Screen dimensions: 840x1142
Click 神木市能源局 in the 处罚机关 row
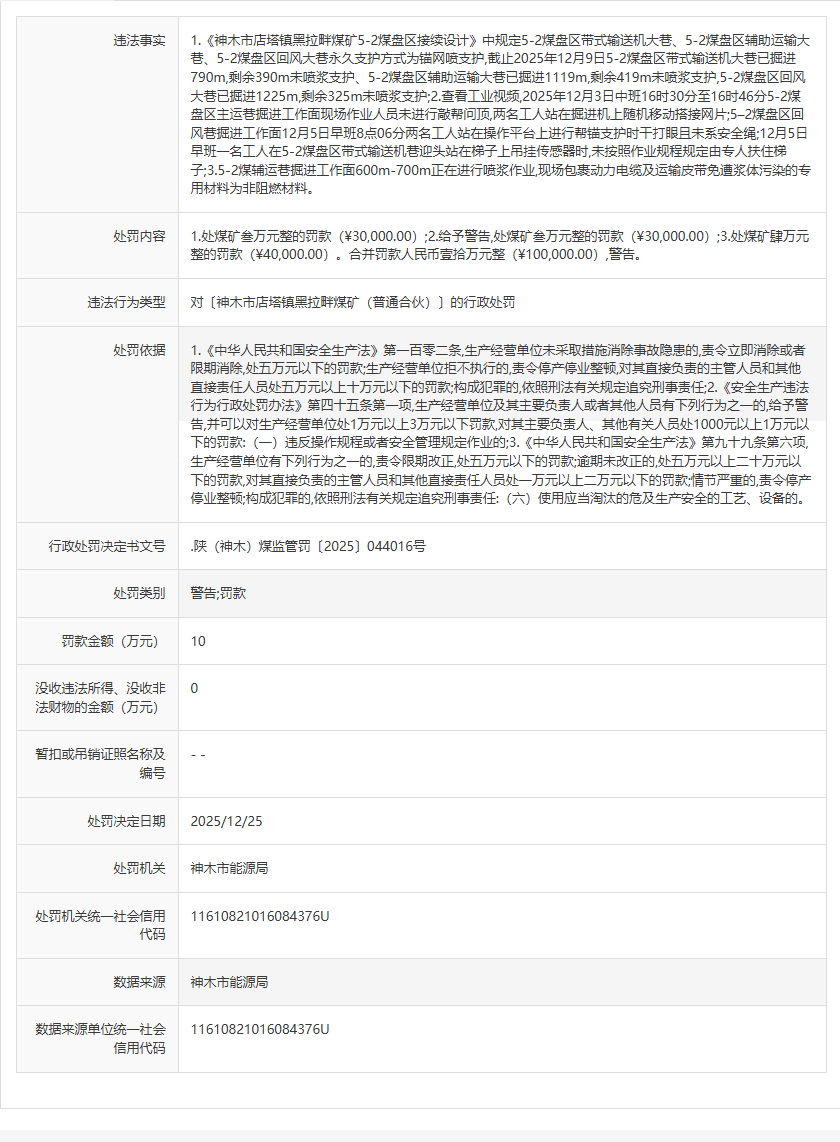[229, 868]
